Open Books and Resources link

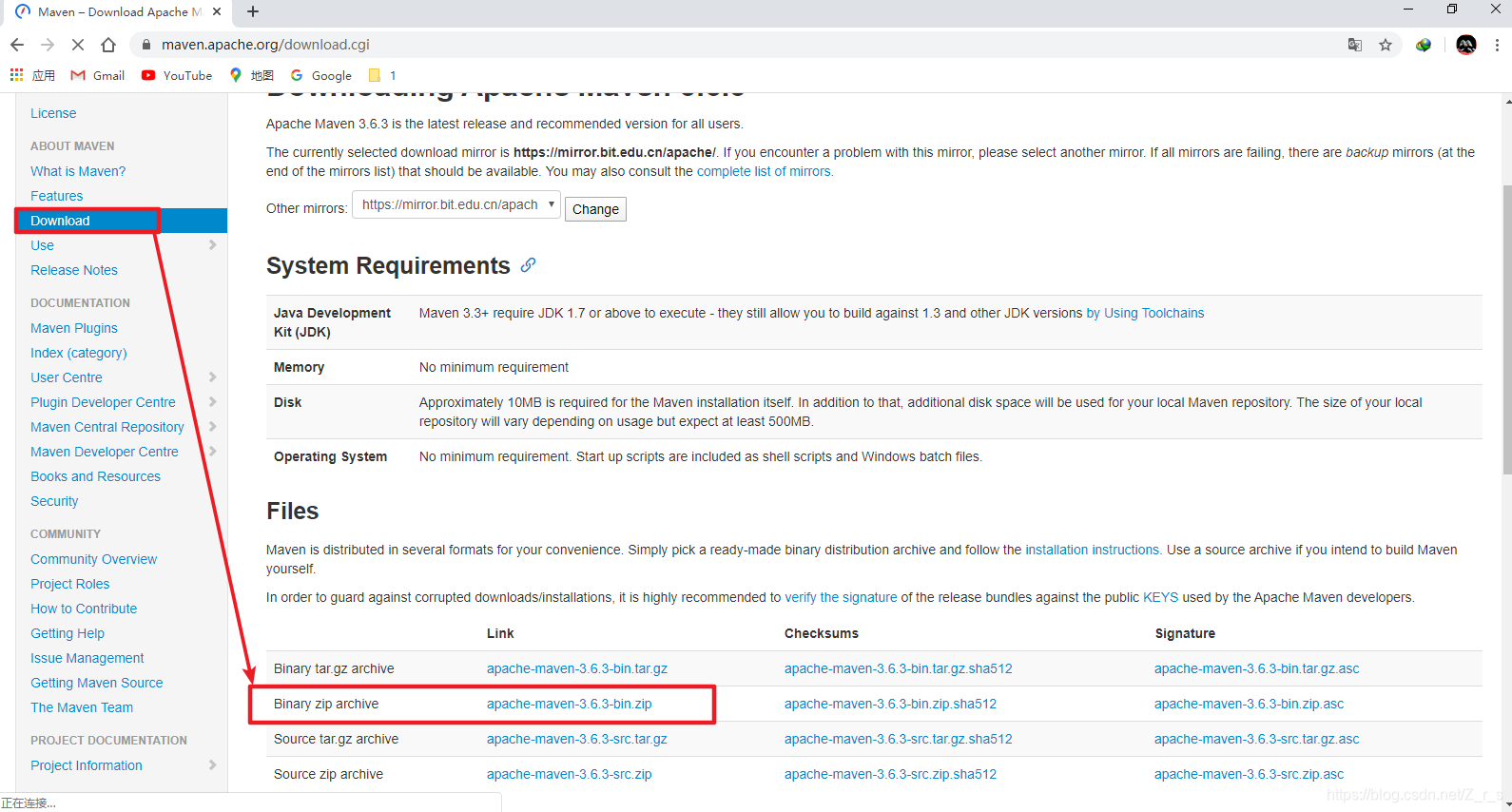click(x=95, y=476)
